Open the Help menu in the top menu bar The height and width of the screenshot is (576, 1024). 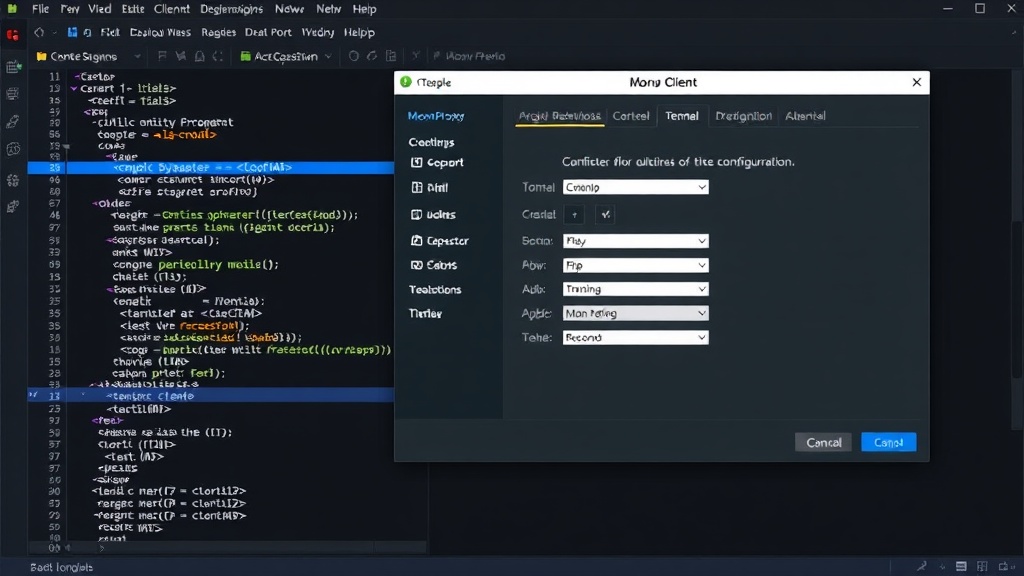pos(364,9)
